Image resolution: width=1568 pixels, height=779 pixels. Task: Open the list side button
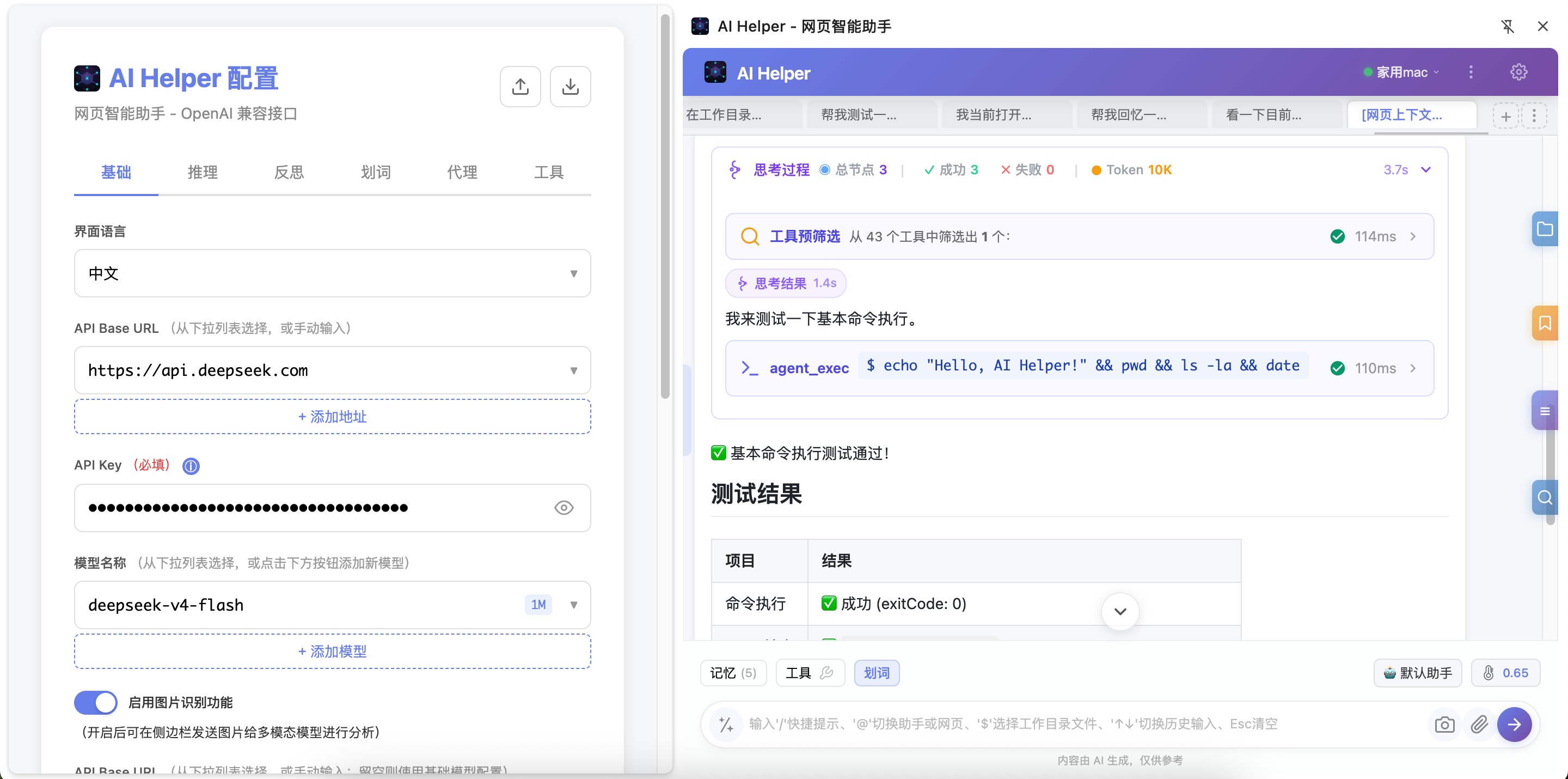click(x=1545, y=411)
